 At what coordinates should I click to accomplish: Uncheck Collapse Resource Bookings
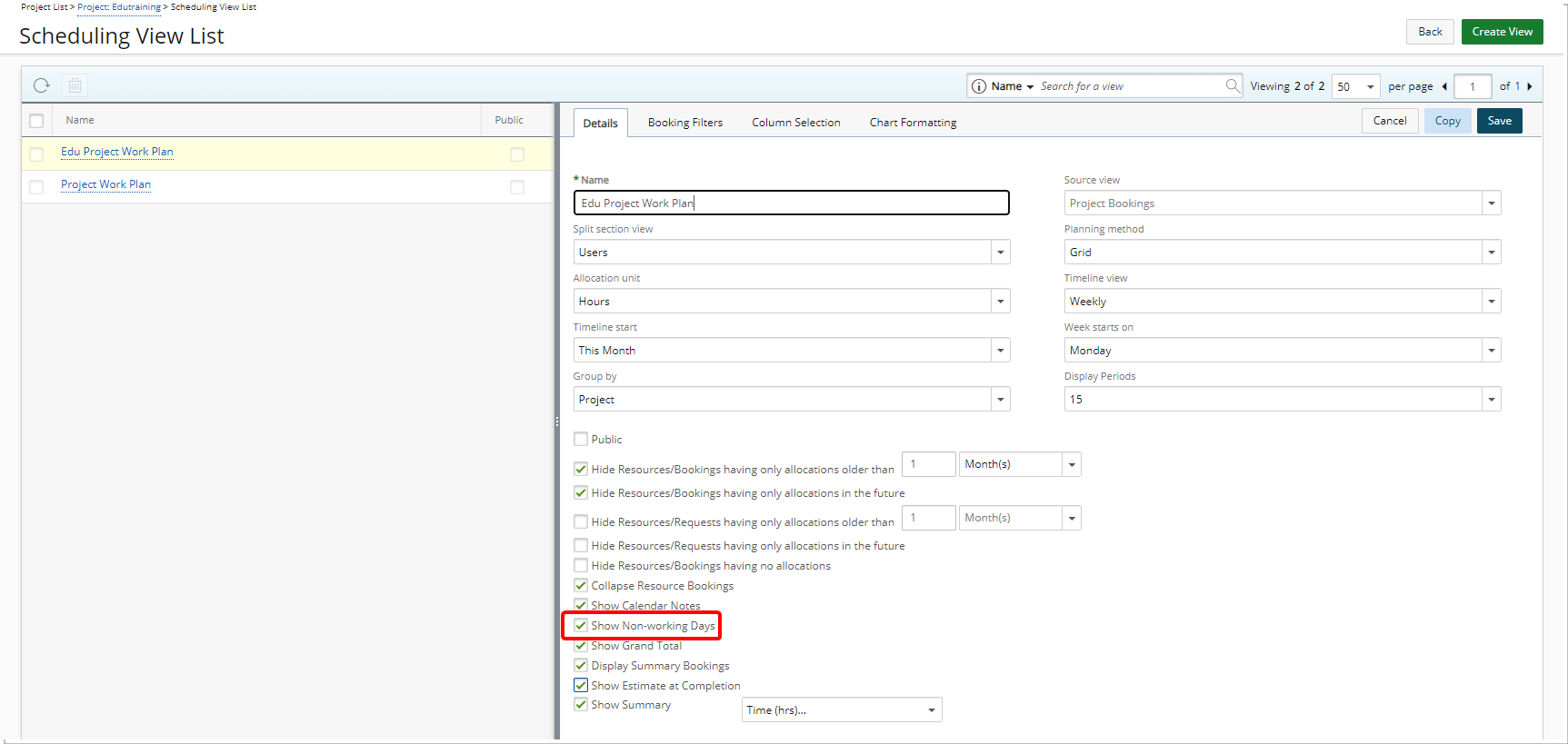click(581, 585)
